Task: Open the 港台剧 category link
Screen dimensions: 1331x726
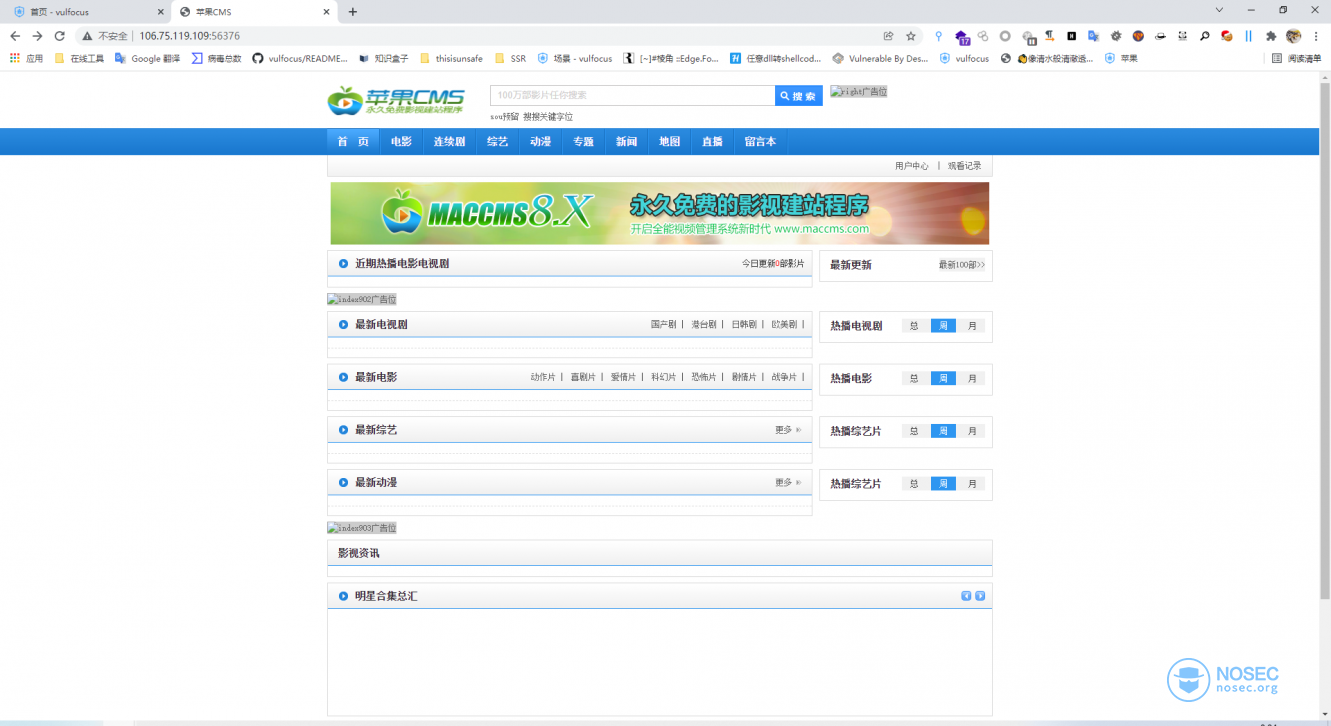Action: pos(704,325)
